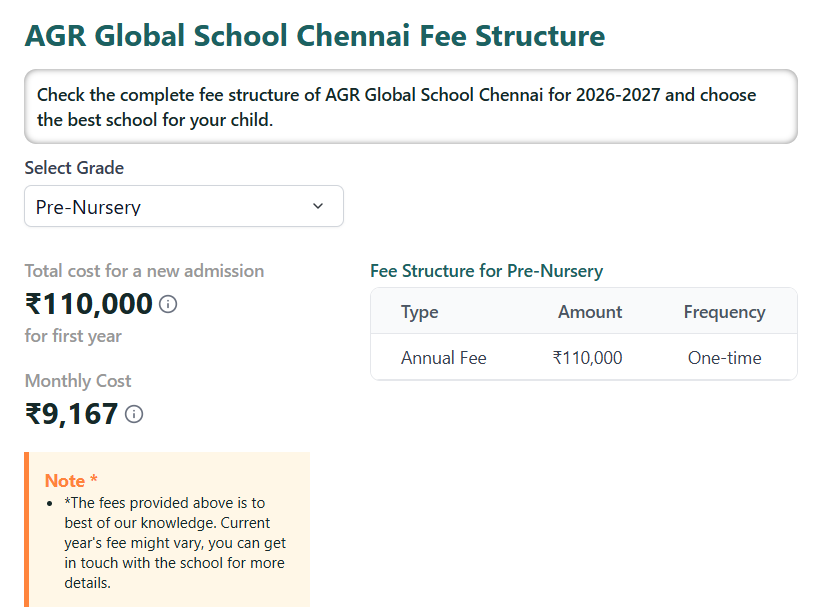Click the 2026-2027 description box

412,107
